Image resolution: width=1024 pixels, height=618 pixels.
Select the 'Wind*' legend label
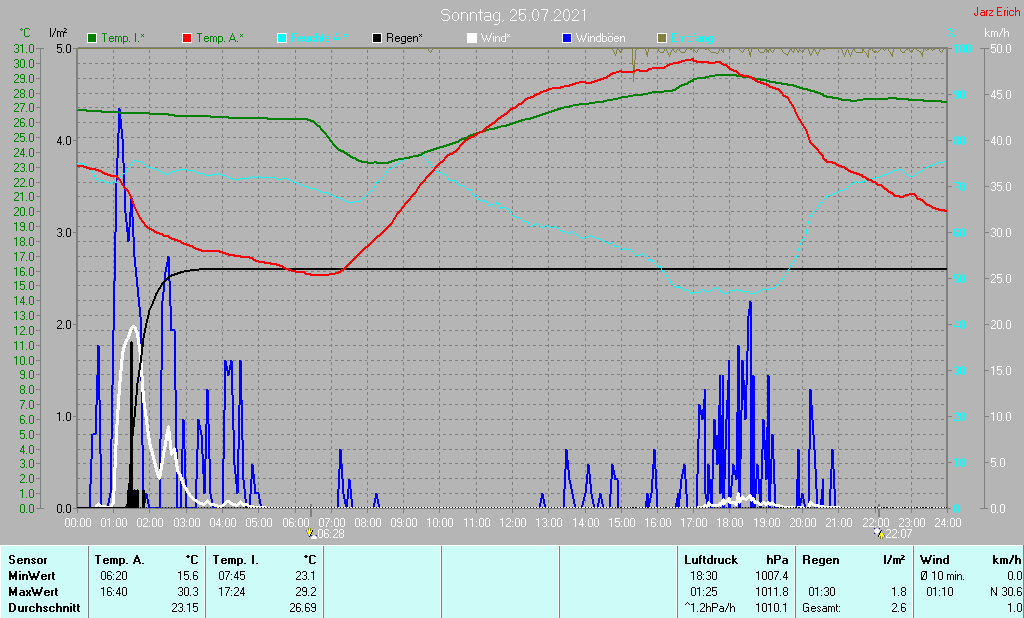(495, 38)
